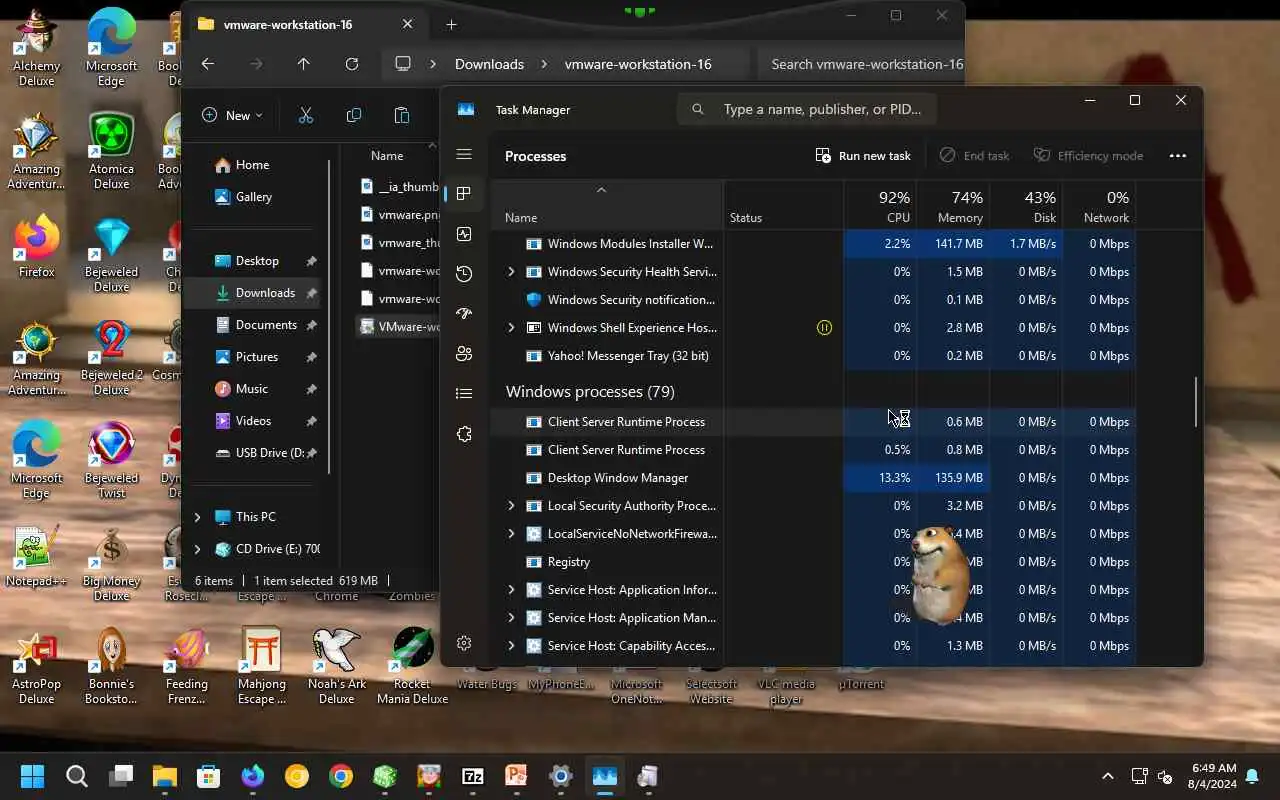Open a new File Explorer tab
This screenshot has width=1280, height=800.
451,24
